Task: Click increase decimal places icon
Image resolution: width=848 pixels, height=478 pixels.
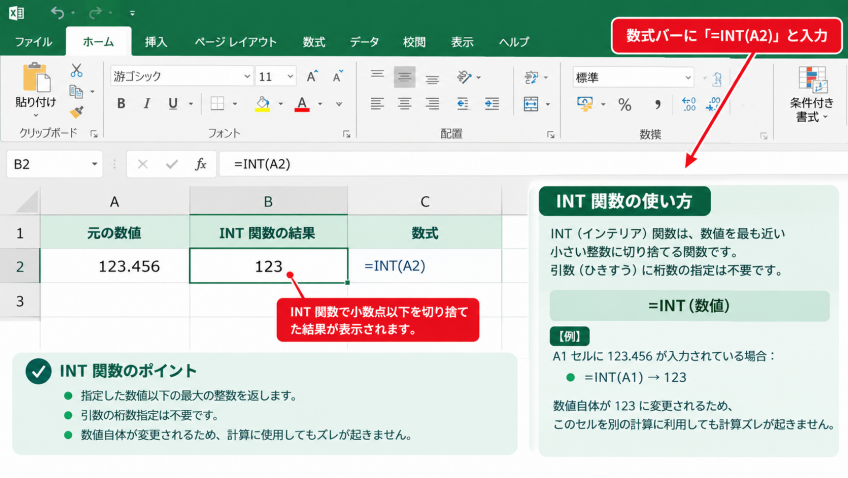Action: [688, 104]
